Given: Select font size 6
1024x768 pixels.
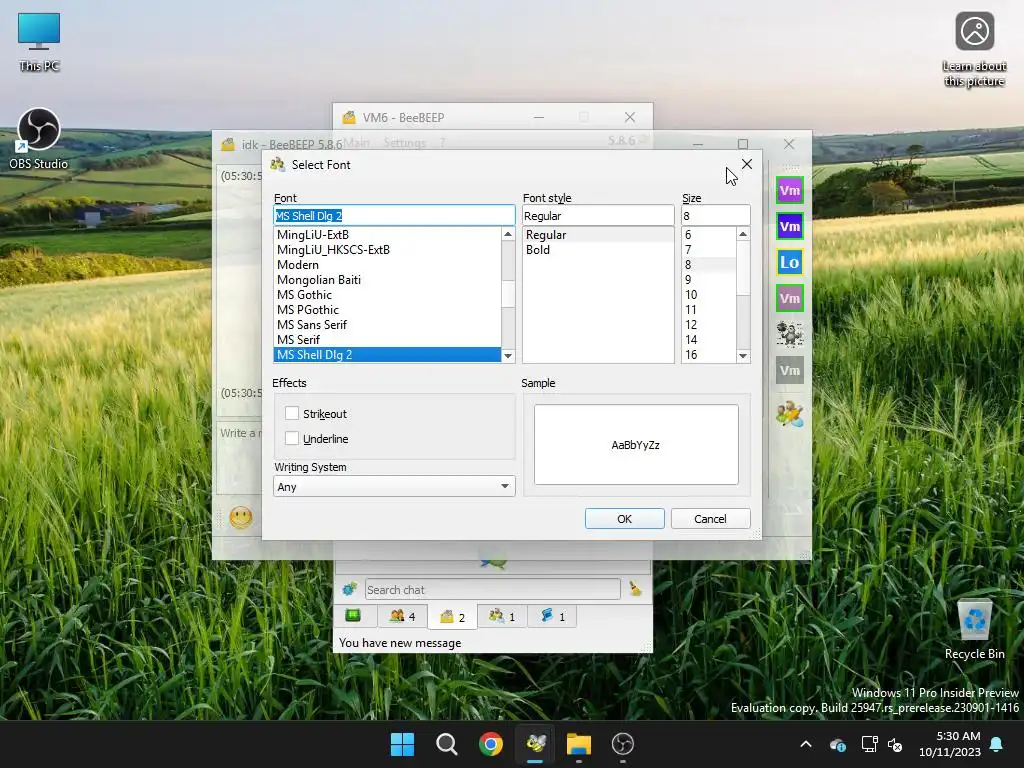Looking at the screenshot, I should pyautogui.click(x=709, y=234).
